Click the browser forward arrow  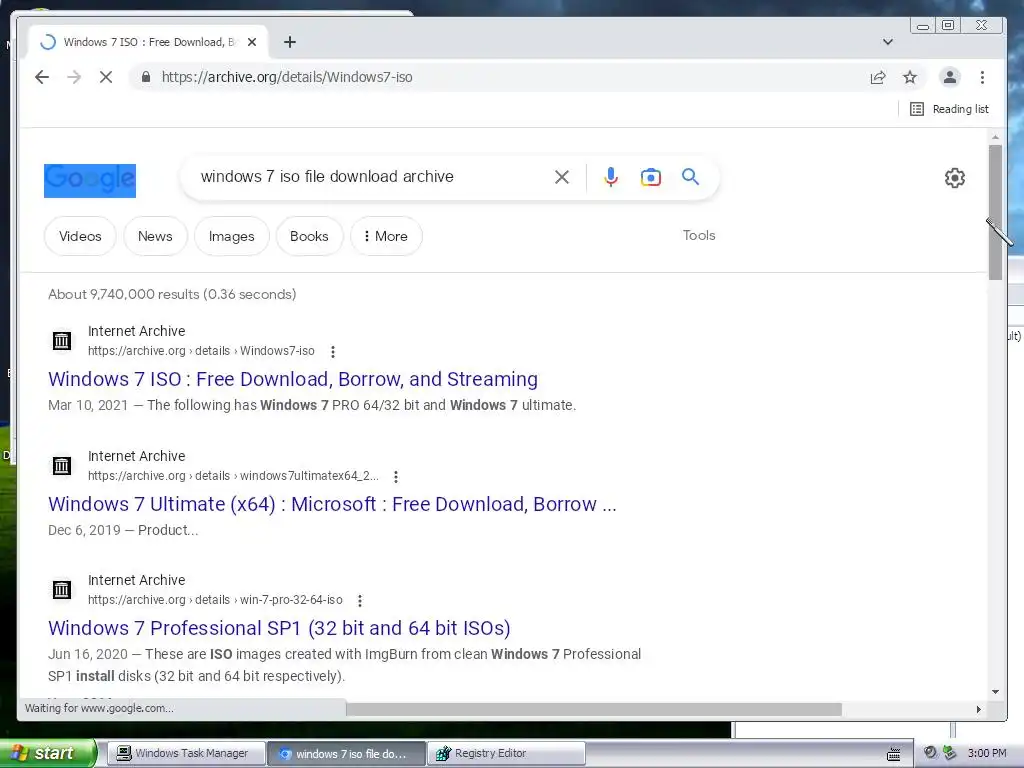tap(74, 77)
